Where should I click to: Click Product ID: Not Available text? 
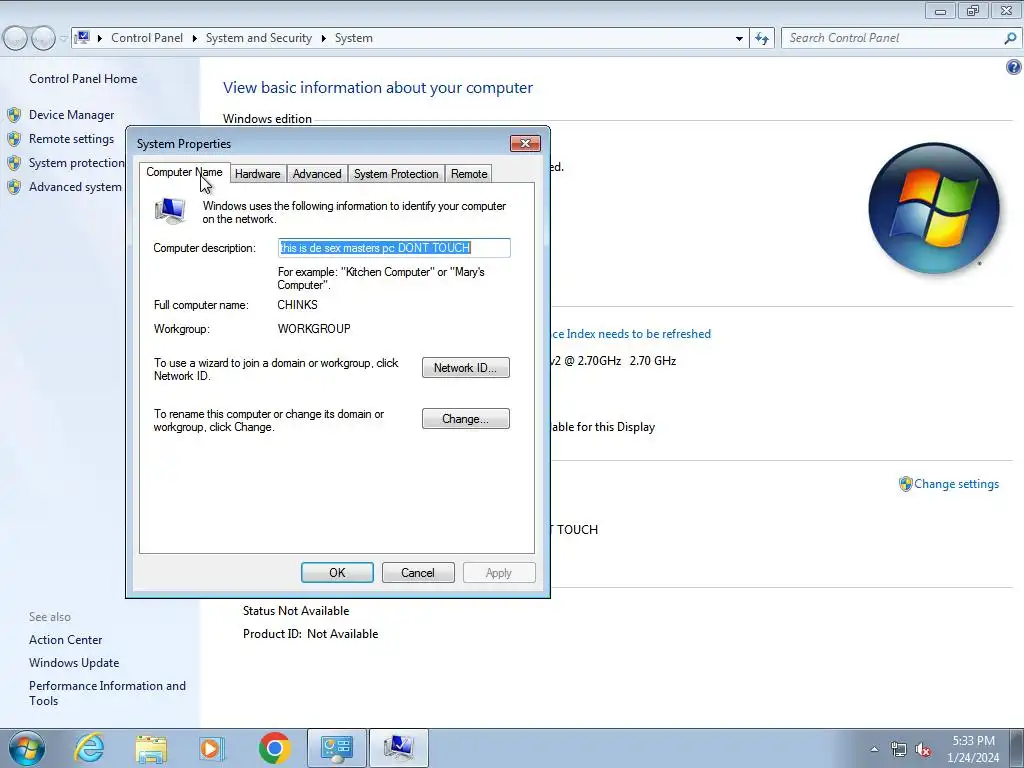[x=310, y=634]
